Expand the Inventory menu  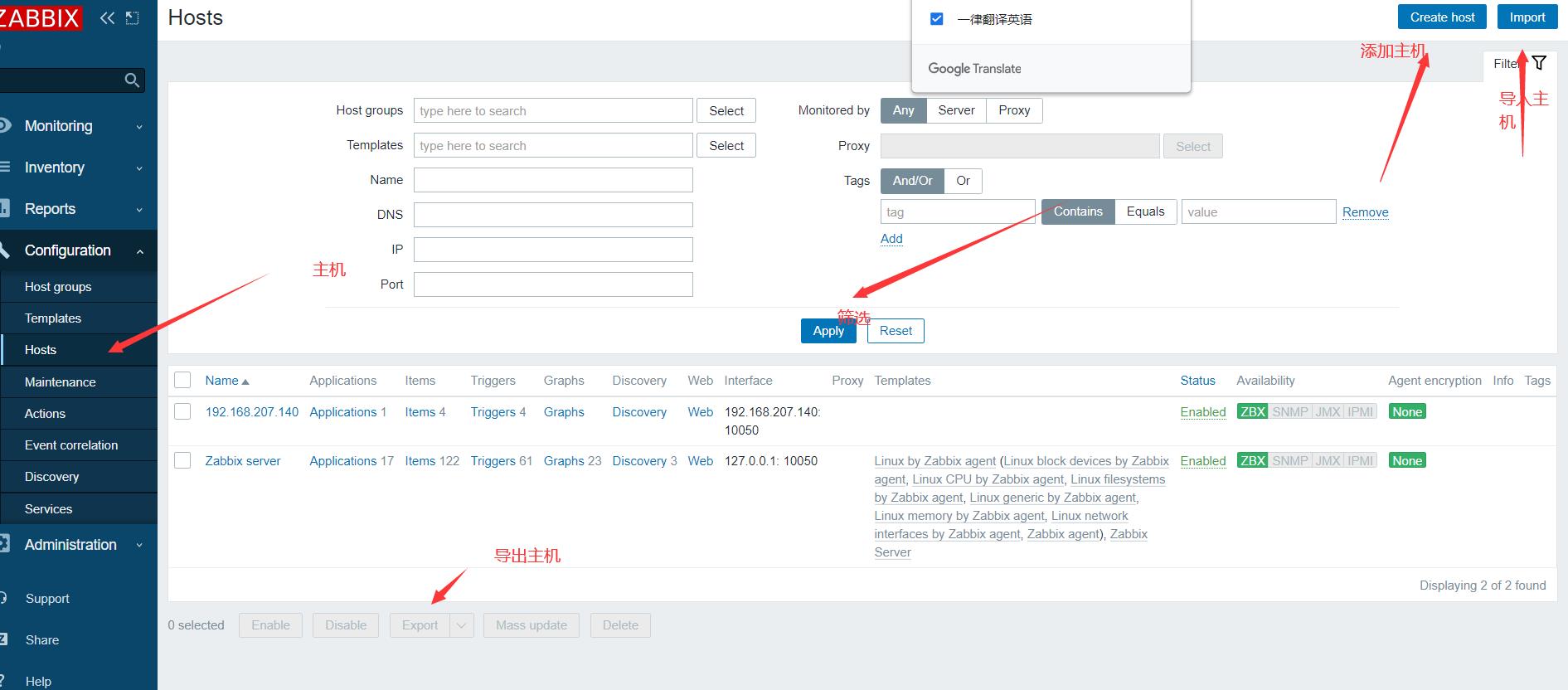(77, 168)
